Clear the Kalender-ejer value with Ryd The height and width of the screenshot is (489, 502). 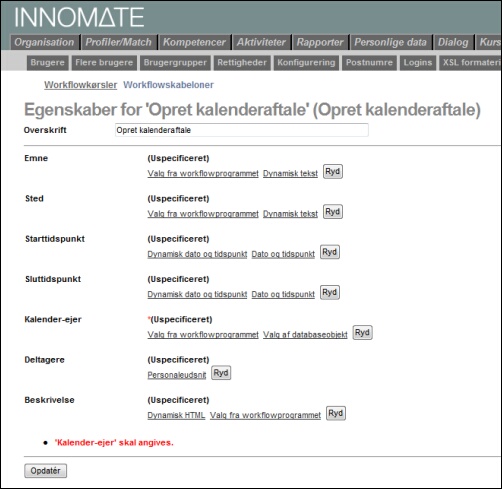click(362, 333)
